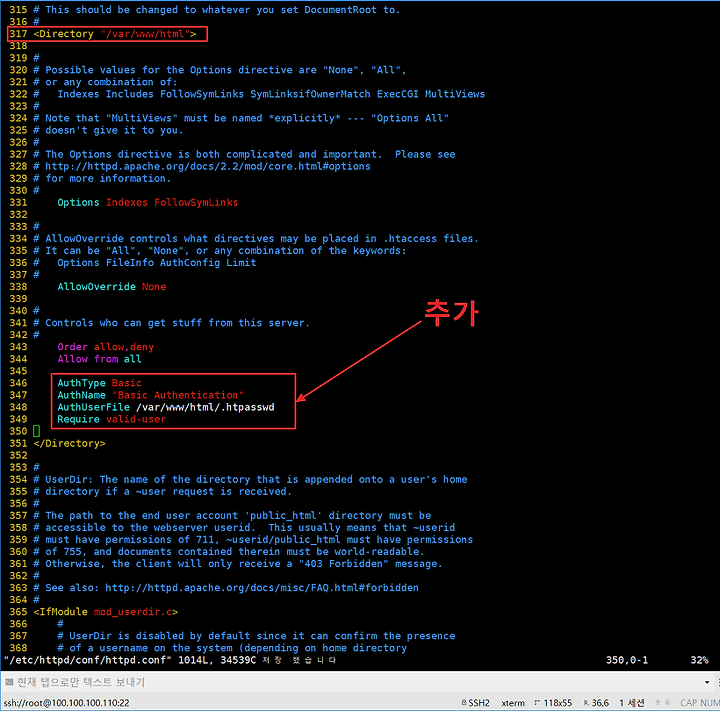The height and width of the screenshot is (711, 720).
Task: Click the <IfModule mod_userdir.c> line
Action: pos(106,612)
